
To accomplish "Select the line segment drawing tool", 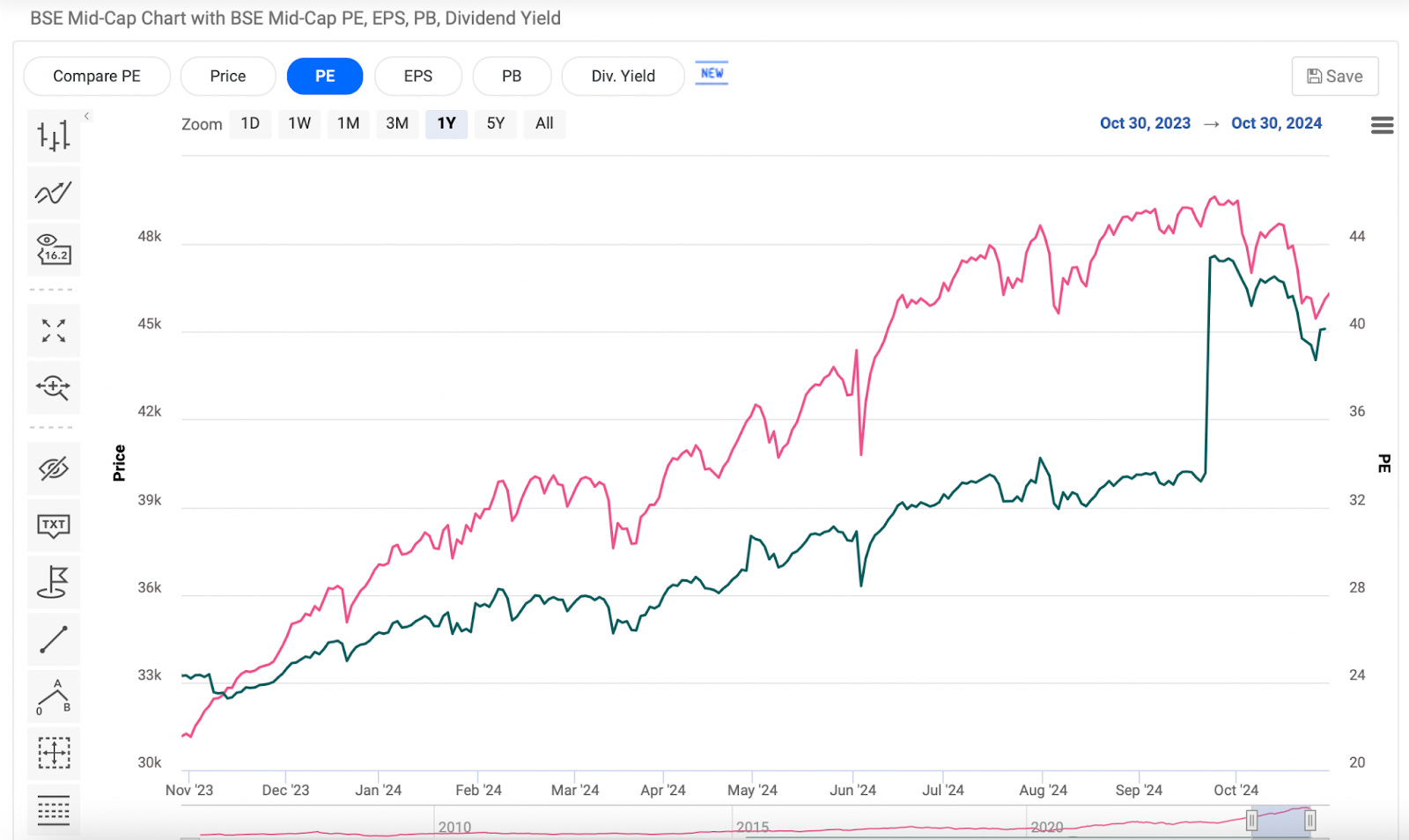I will (x=54, y=639).
